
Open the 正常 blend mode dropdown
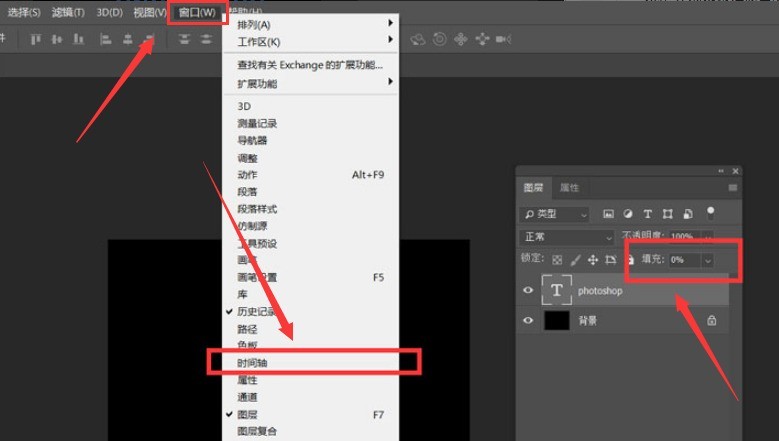567,237
